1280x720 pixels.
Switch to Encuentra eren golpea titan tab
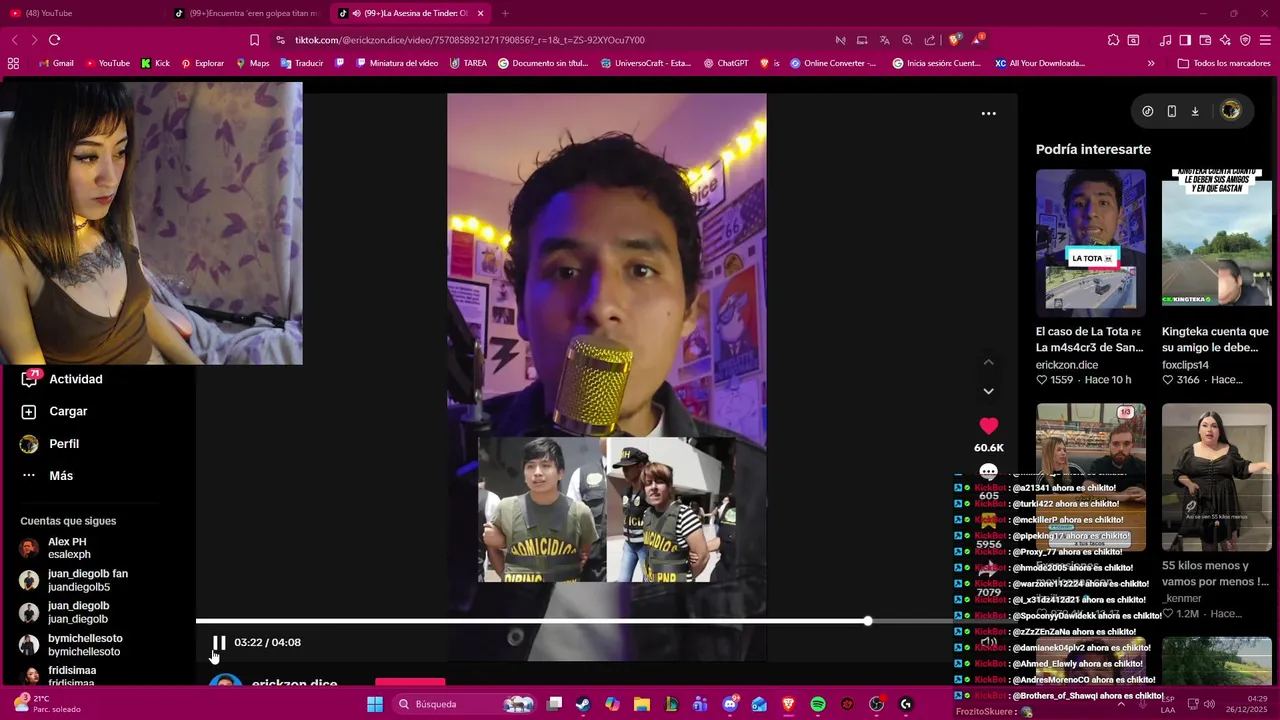[246, 13]
